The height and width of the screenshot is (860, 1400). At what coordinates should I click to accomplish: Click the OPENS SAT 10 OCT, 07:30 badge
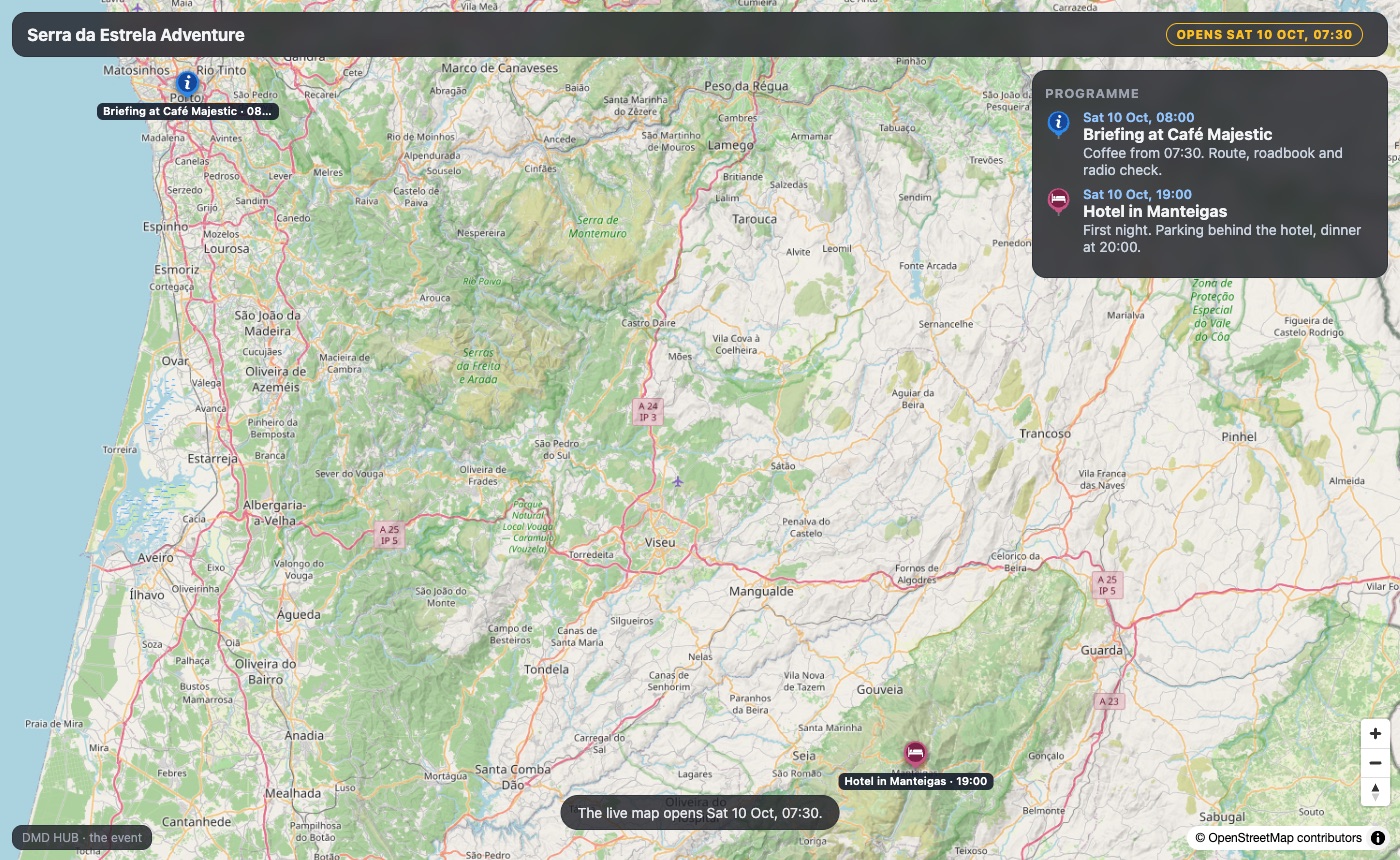tap(1264, 35)
